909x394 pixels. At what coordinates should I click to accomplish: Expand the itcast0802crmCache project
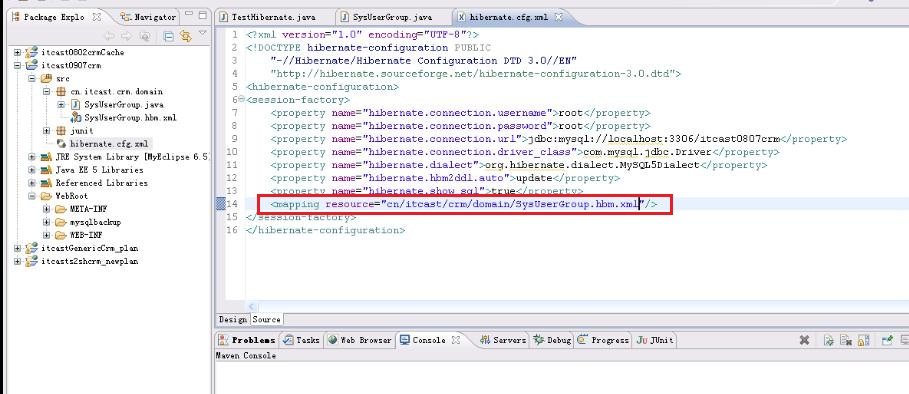[17, 52]
